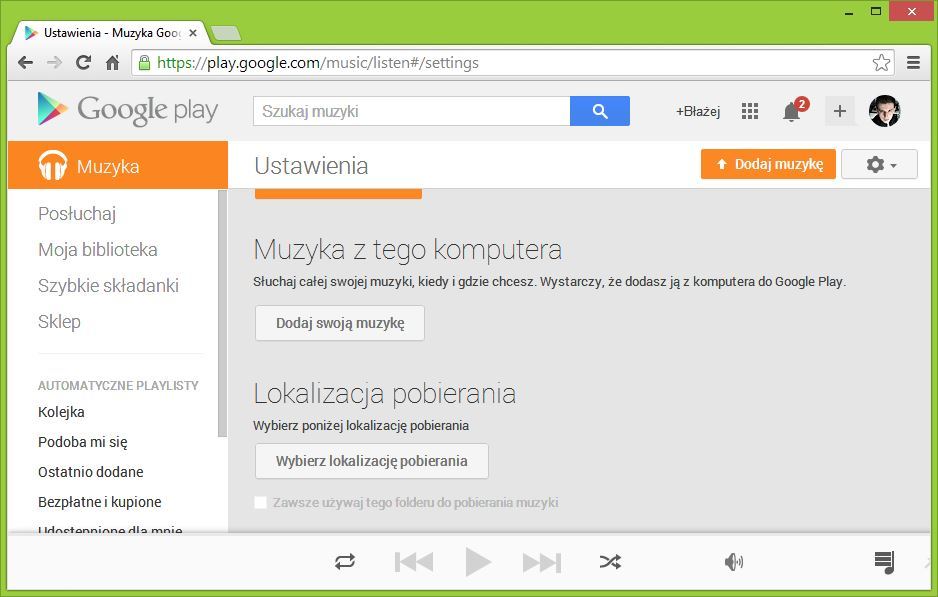This screenshot has width=938, height=597.
Task: Open the volume speaker control
Action: pos(734,562)
